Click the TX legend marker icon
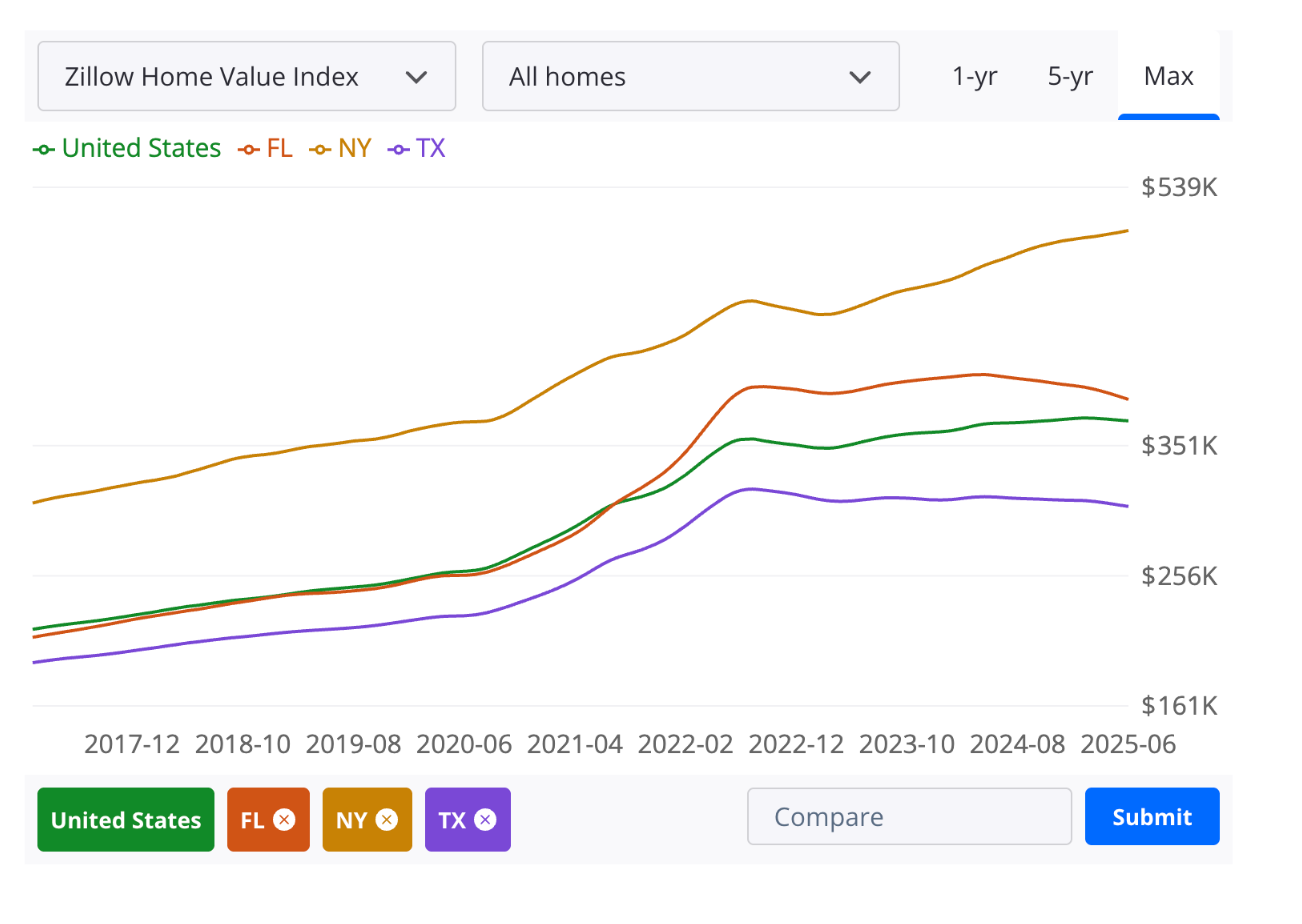The image size is (1302, 924). [398, 149]
